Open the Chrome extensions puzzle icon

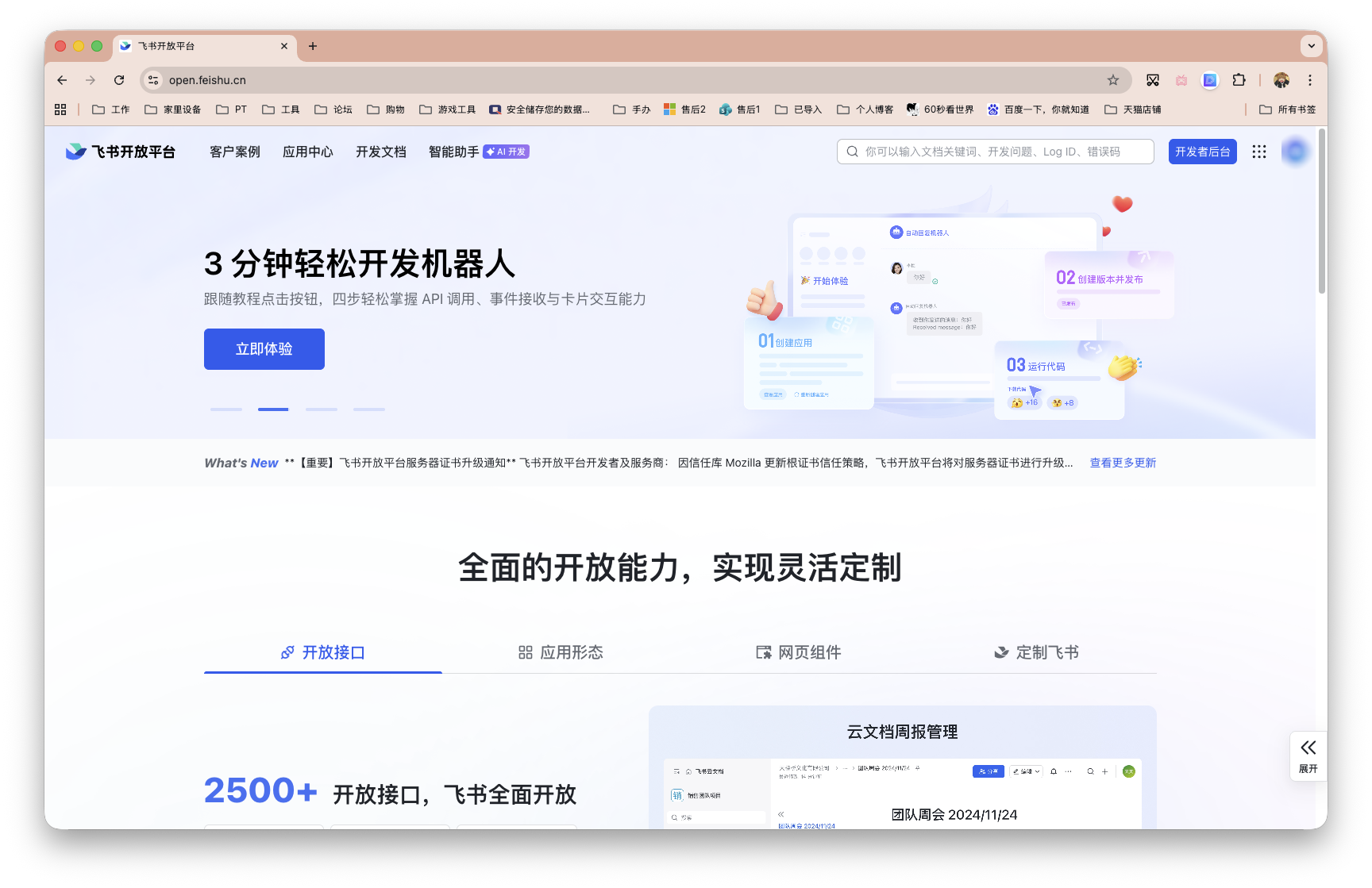1239,80
